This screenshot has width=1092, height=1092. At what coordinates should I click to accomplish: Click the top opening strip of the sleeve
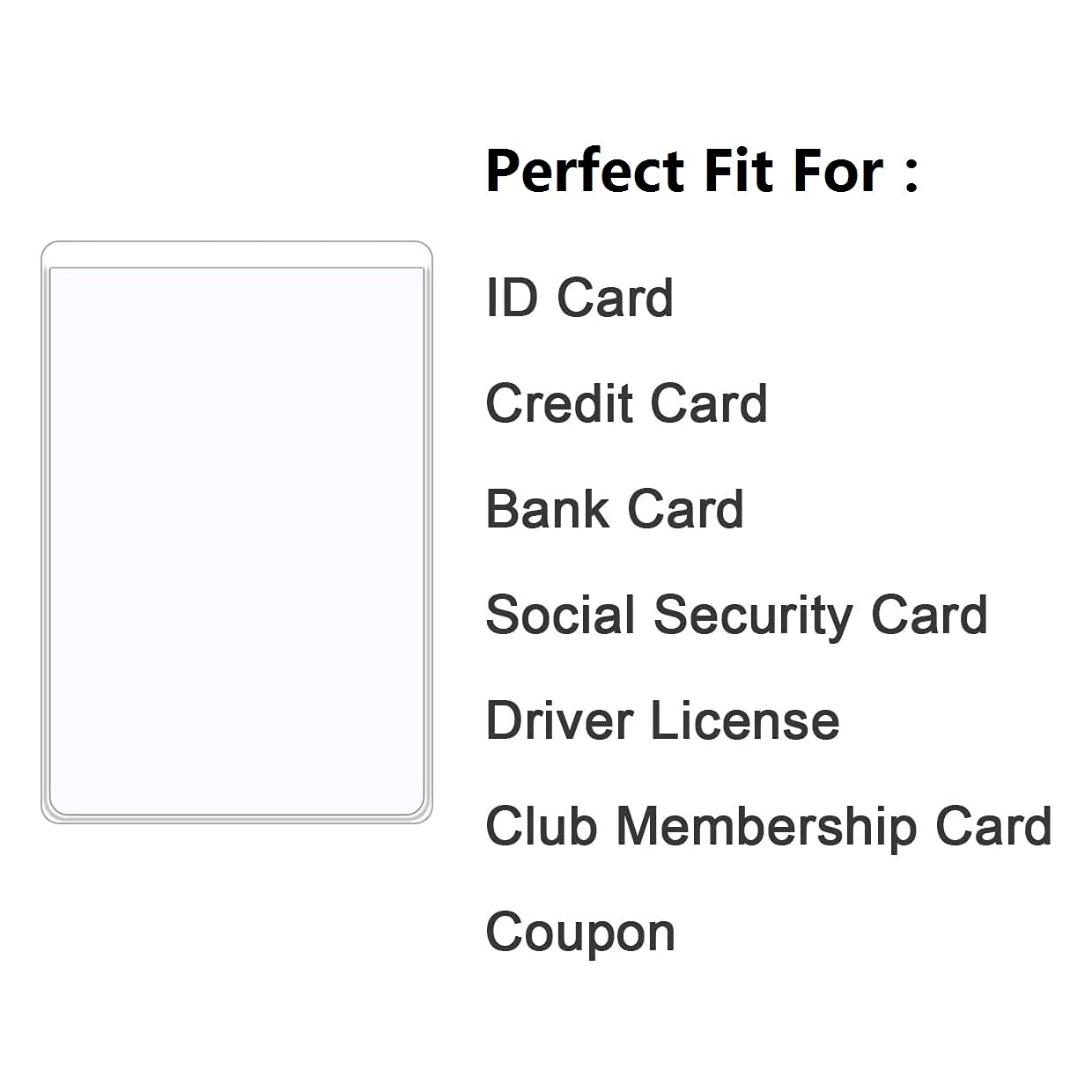pos(236,255)
